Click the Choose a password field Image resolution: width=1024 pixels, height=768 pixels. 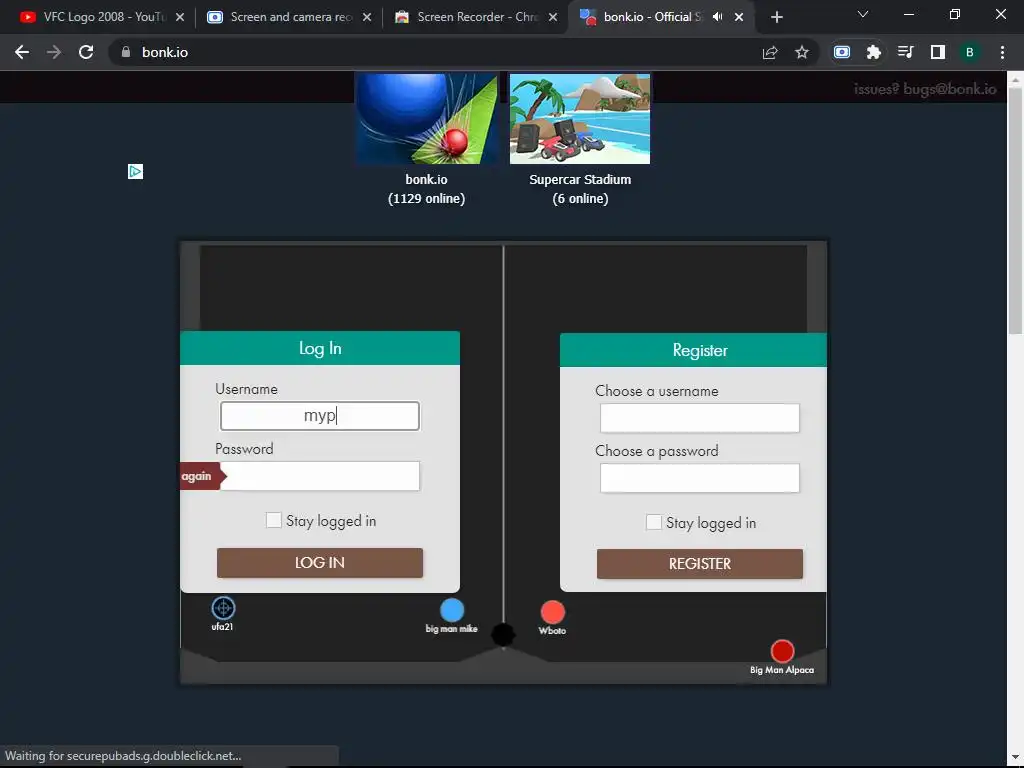click(x=699, y=478)
